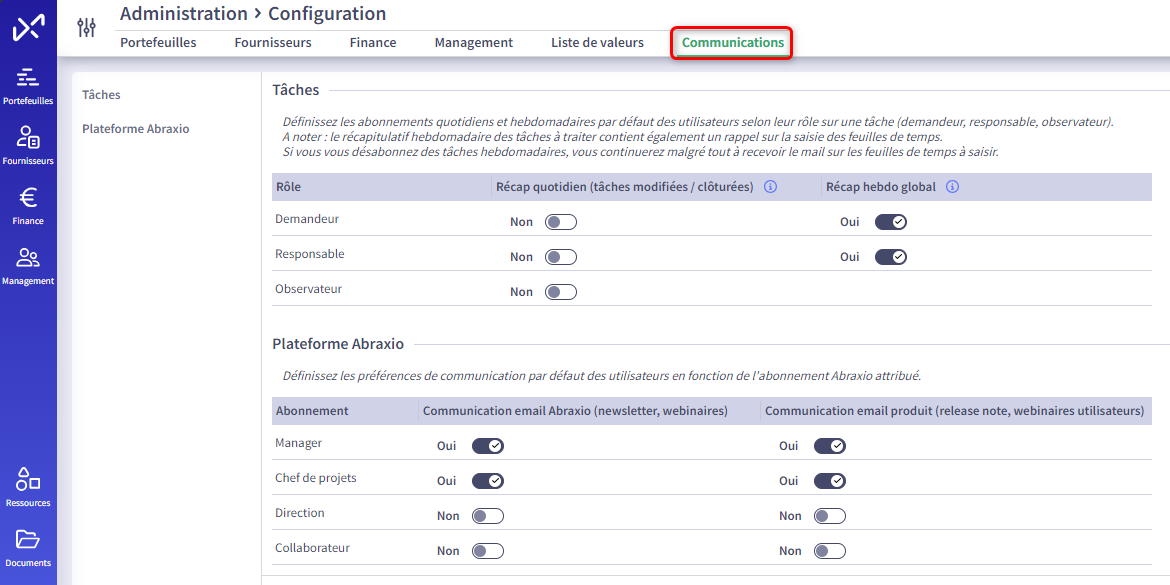Show info for Récap hebdo global column
This screenshot has width=1170, height=585.
coord(952,187)
